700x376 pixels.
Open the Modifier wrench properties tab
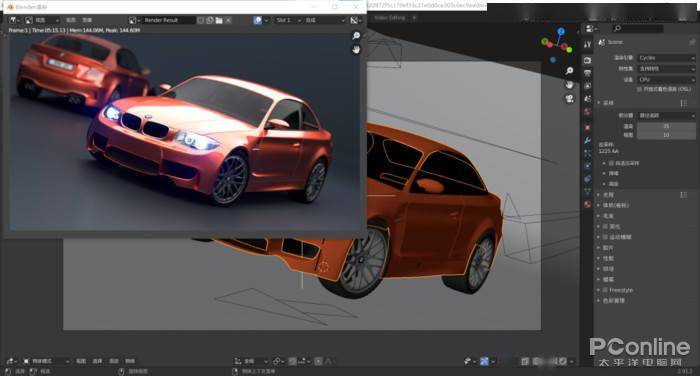[588, 141]
